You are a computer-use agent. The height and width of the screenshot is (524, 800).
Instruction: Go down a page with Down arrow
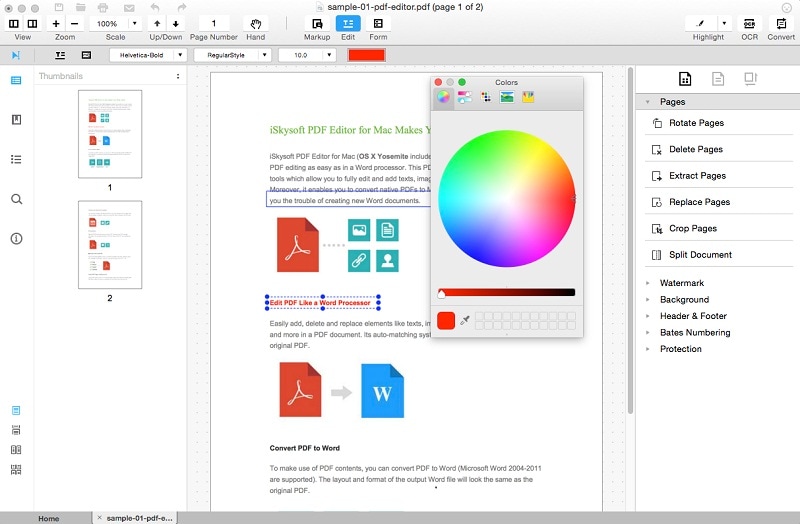pos(176,23)
